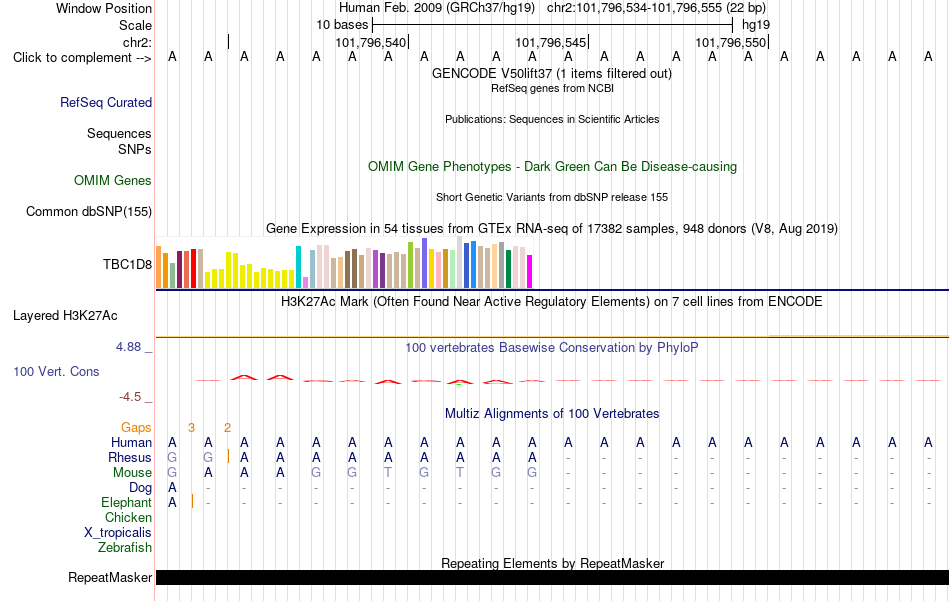950x601 pixels.
Task: Click the chr2:101,796,534-101,796,555 position title
Action: coord(656,8)
